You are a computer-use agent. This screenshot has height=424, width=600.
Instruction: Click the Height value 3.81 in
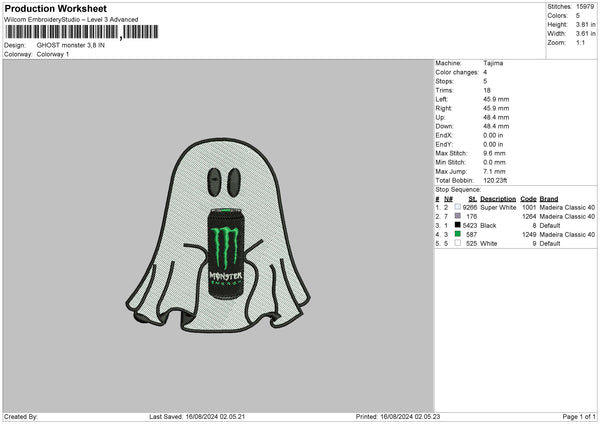pos(585,24)
